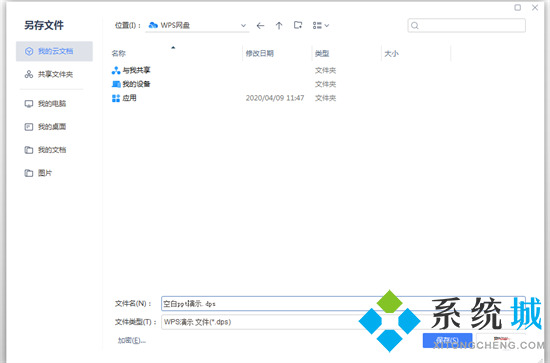Click the 文件名 input field
550x363 pixels.
tap(343, 303)
